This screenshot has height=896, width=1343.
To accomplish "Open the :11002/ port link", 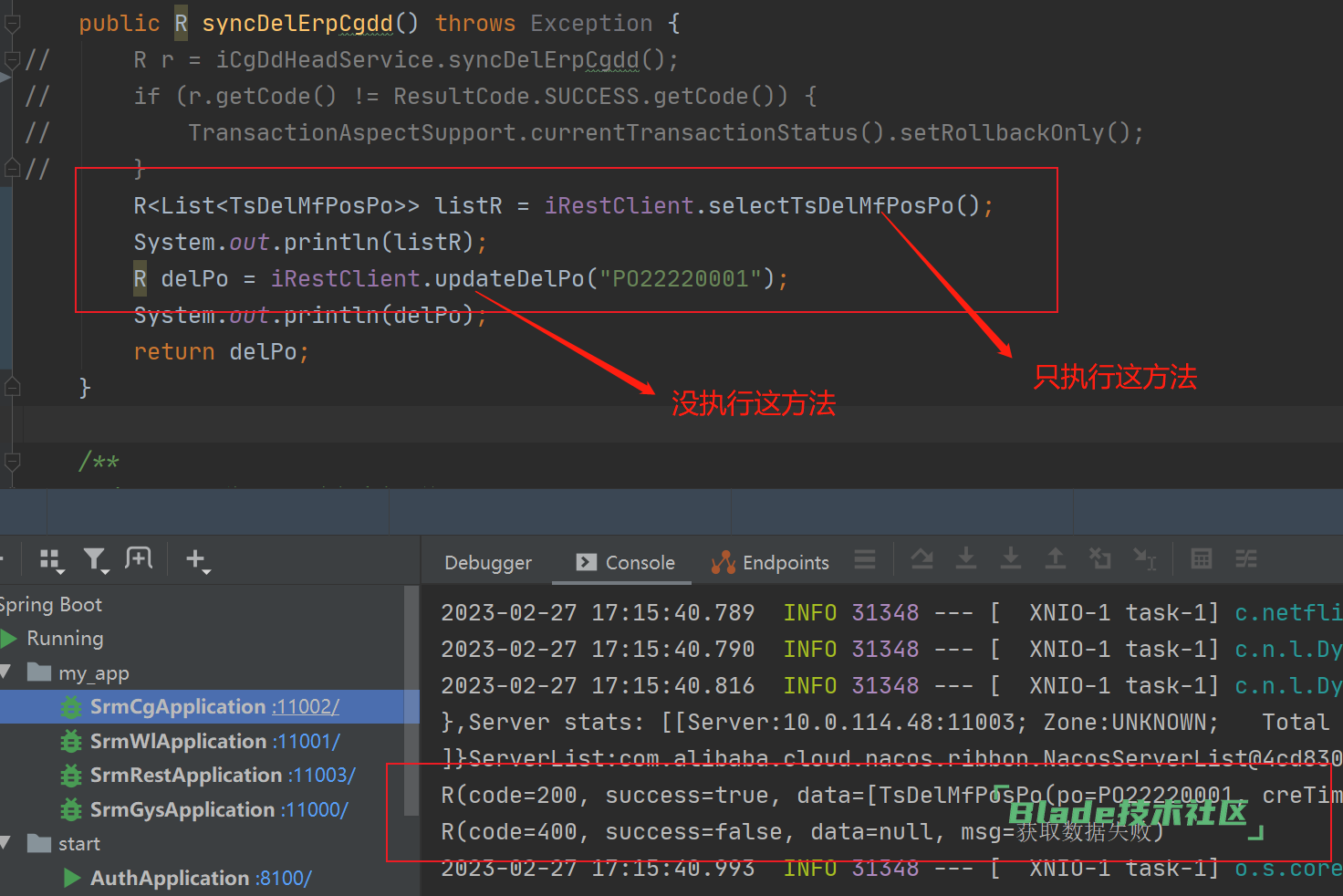I will (305, 707).
